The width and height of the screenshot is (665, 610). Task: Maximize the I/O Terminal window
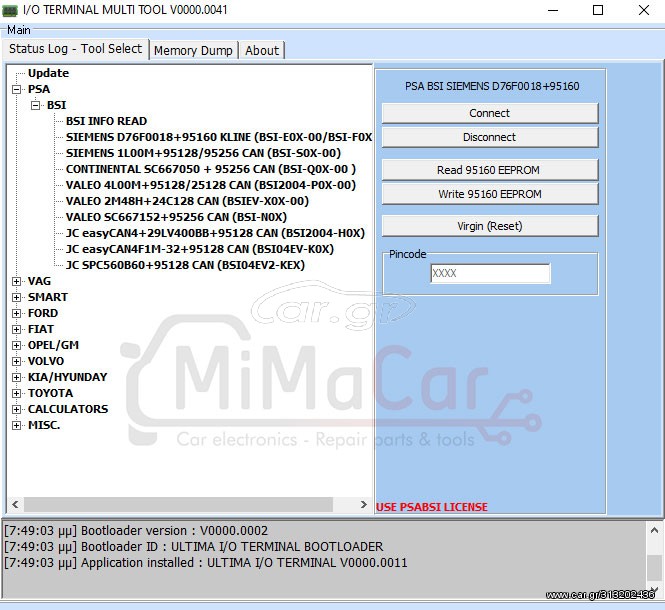[598, 10]
